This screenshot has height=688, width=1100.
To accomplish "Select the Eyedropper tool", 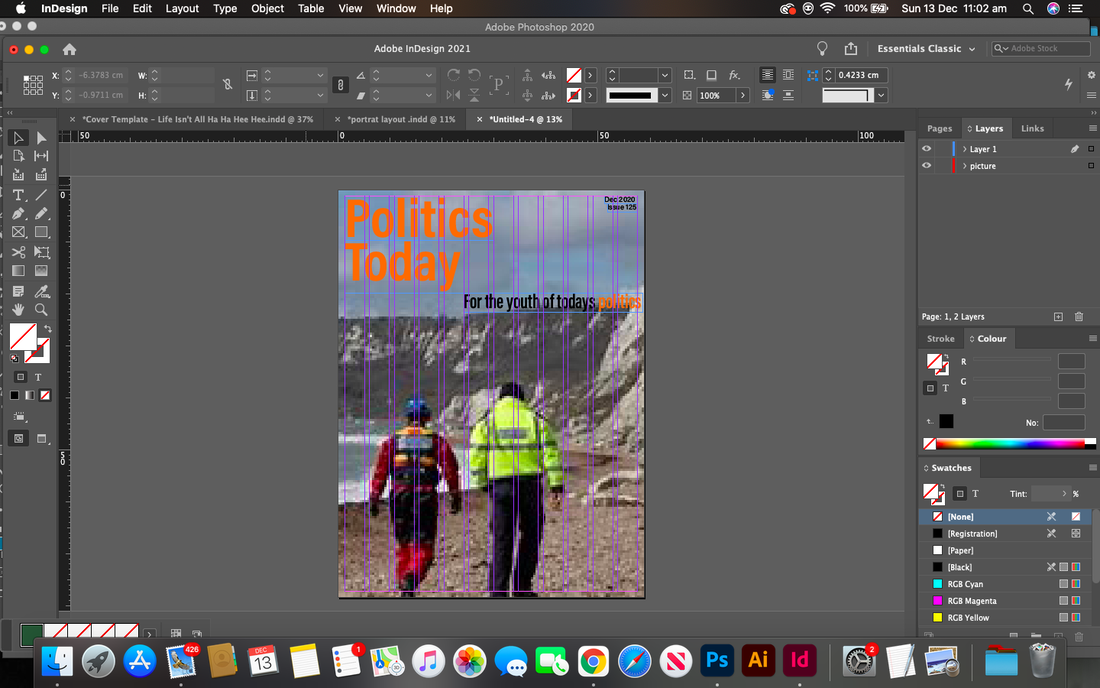I will (41, 291).
